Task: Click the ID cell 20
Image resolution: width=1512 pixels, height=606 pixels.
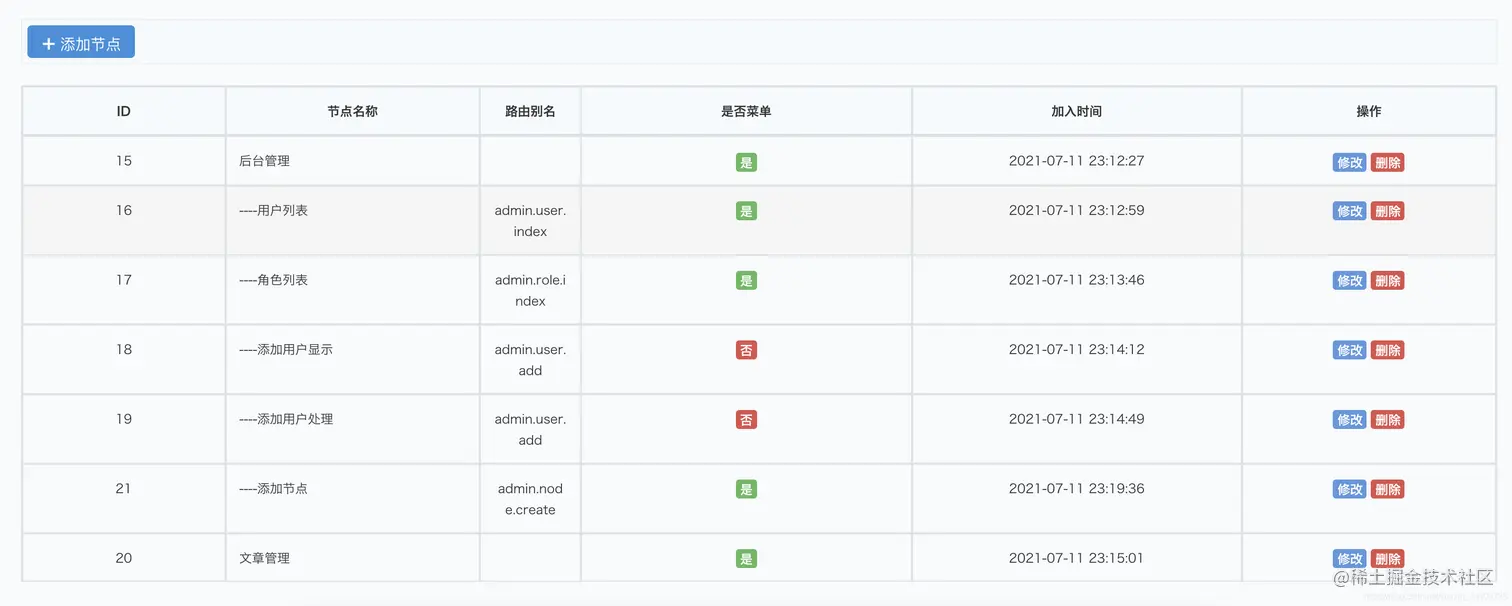Action: pos(124,557)
